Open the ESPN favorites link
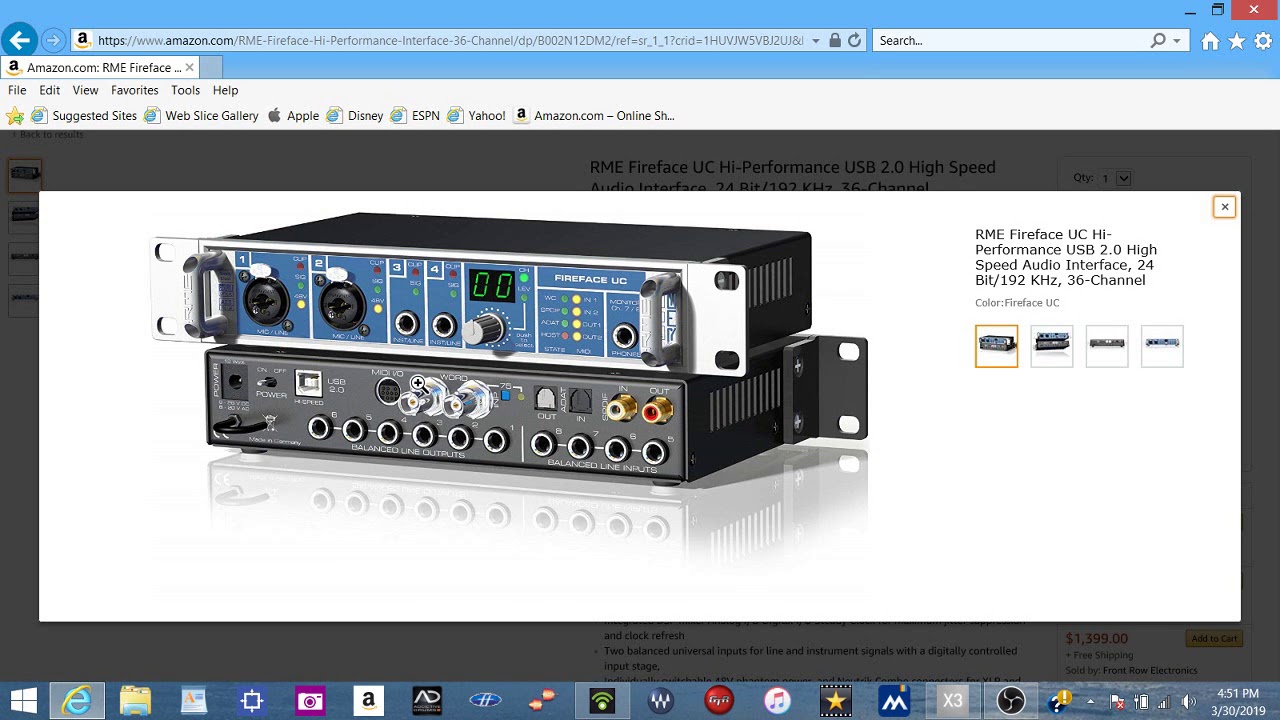1280x720 pixels. pos(415,116)
